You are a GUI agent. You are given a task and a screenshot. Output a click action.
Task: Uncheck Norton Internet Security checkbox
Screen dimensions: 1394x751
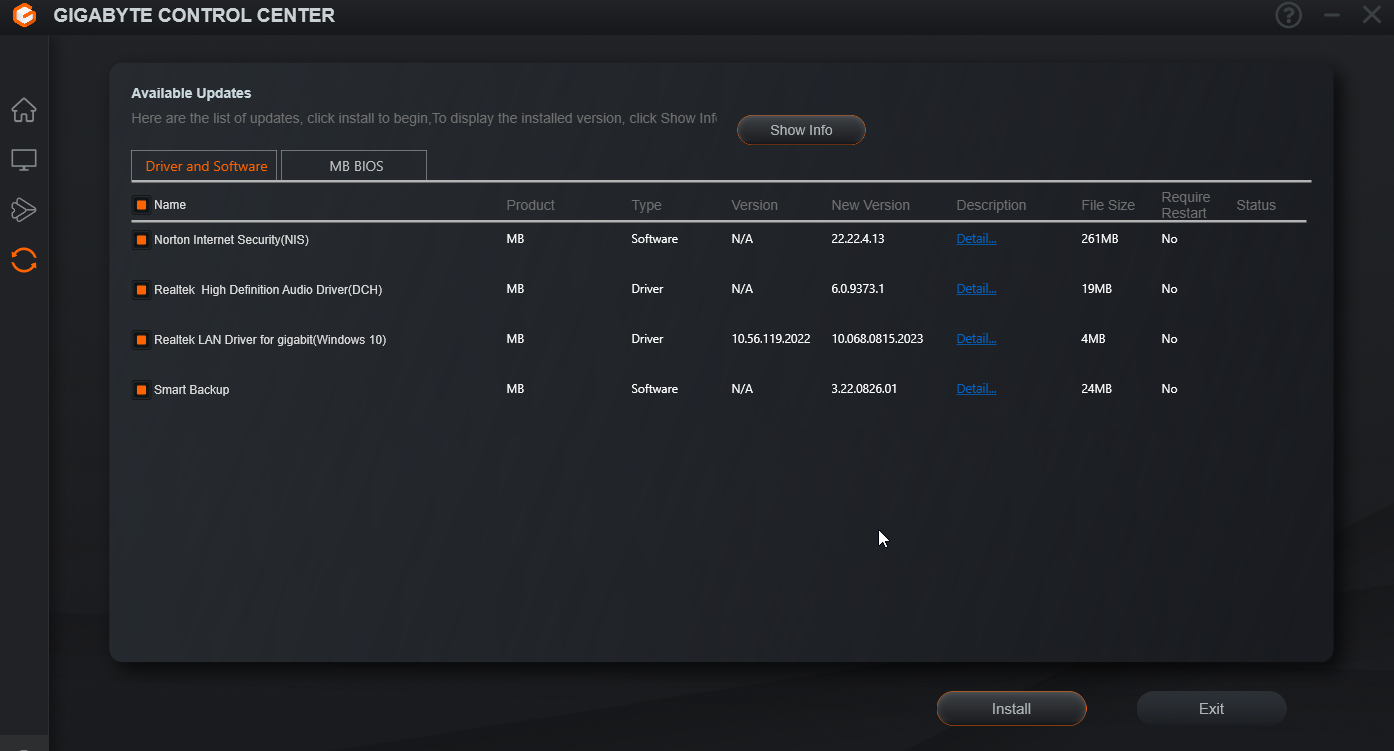pyautogui.click(x=141, y=240)
